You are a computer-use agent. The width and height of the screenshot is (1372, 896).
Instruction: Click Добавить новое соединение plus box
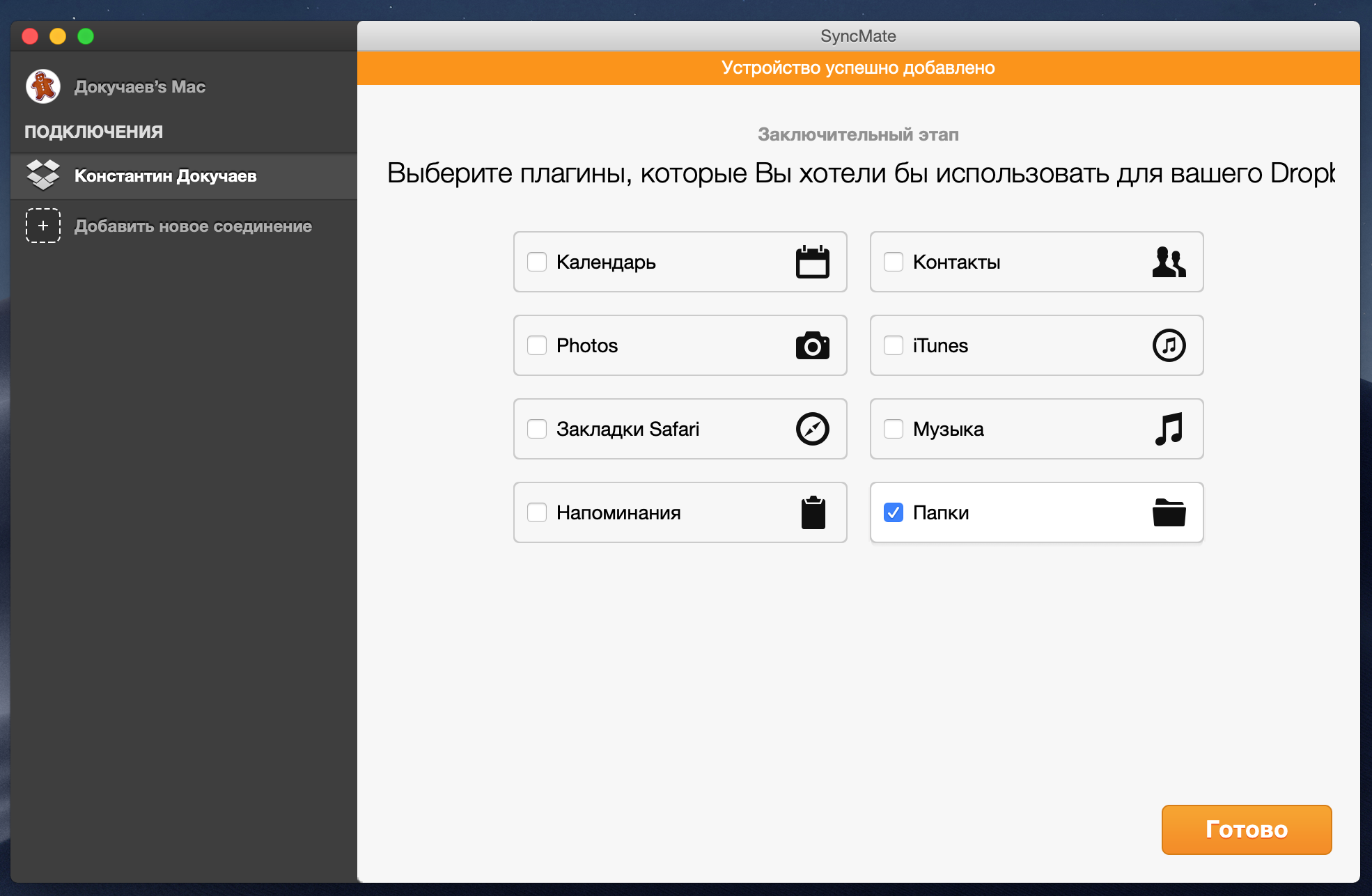click(x=43, y=226)
